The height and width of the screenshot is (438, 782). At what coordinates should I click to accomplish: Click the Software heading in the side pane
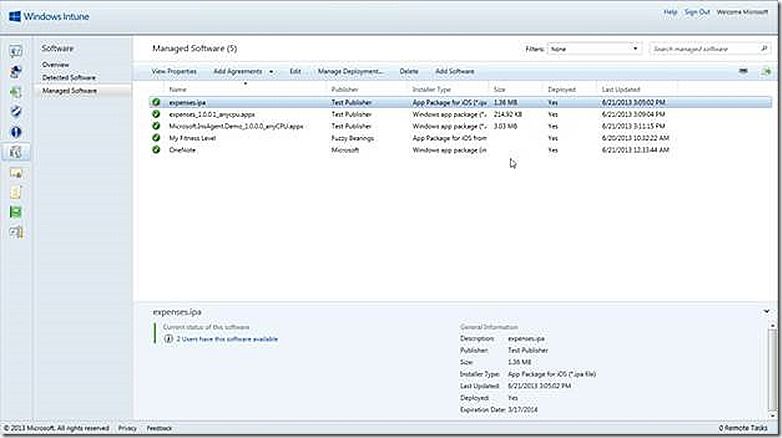tap(57, 48)
